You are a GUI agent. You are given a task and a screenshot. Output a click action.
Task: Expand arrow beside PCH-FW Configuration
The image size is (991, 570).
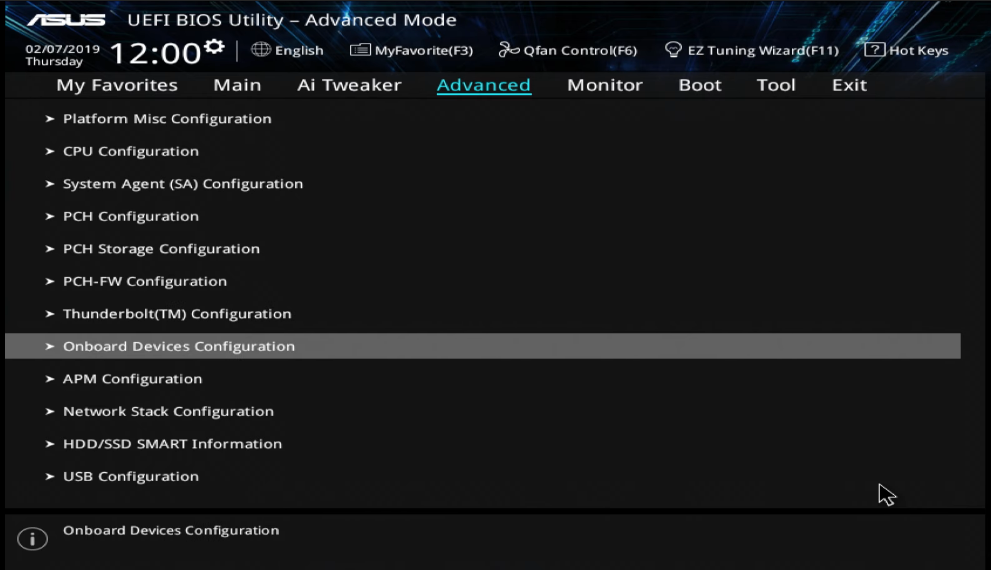tap(50, 282)
